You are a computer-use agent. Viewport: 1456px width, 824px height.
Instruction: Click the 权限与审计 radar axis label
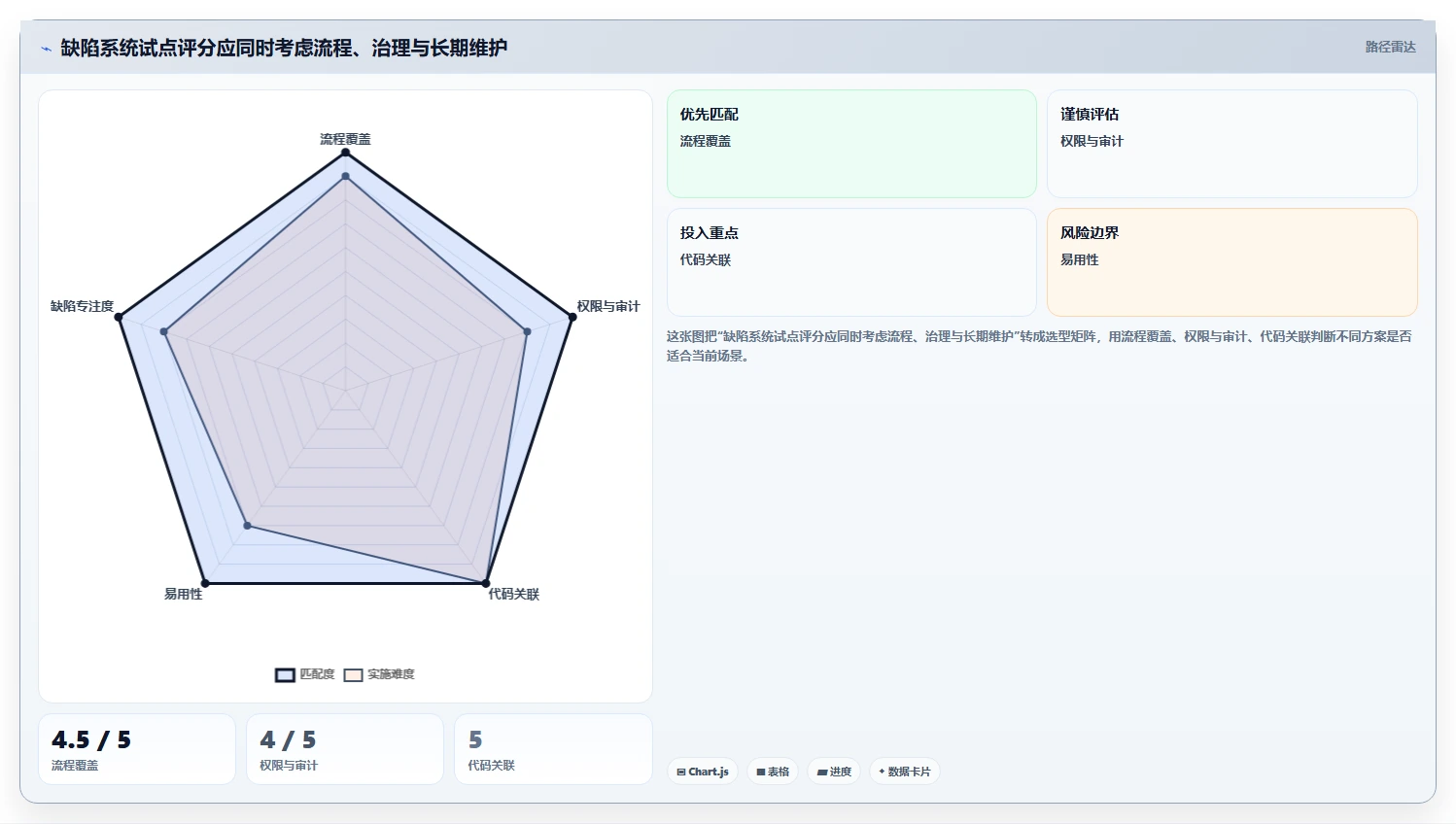click(608, 306)
